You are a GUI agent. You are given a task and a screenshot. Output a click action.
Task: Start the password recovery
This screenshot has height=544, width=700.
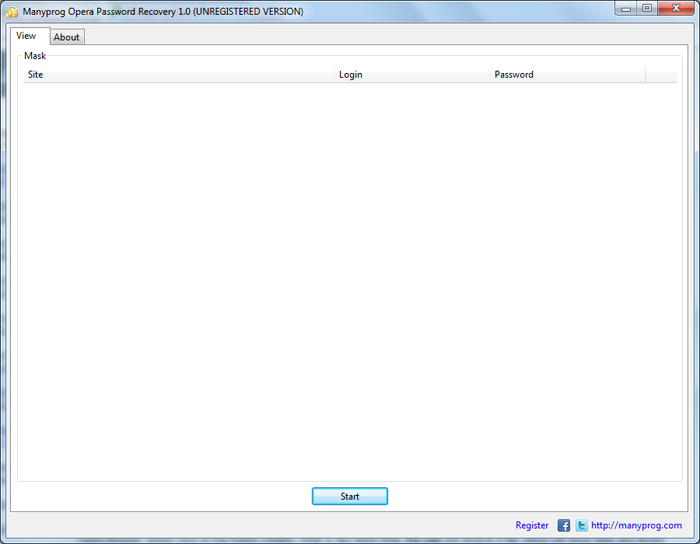click(x=350, y=496)
